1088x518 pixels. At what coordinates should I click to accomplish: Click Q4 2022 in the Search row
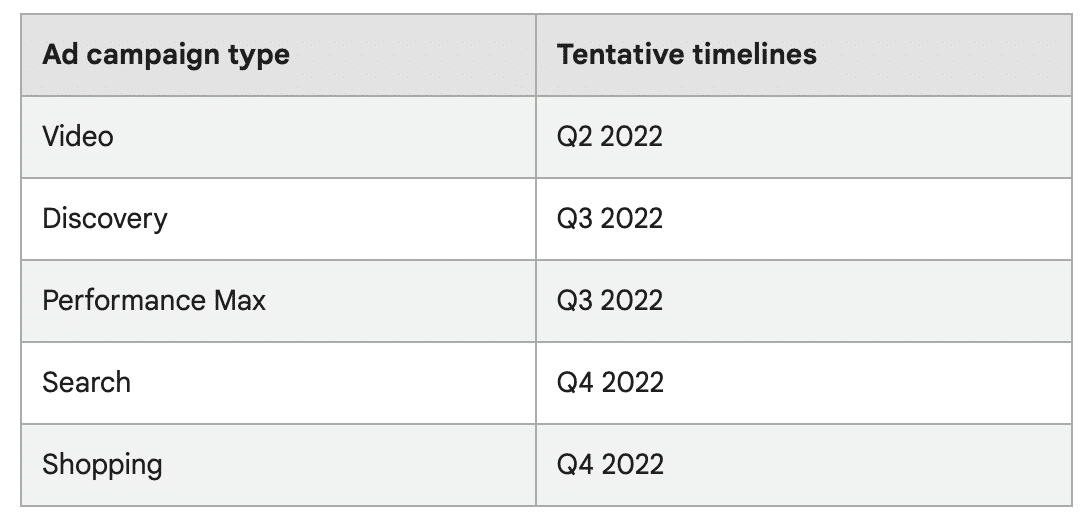point(610,382)
